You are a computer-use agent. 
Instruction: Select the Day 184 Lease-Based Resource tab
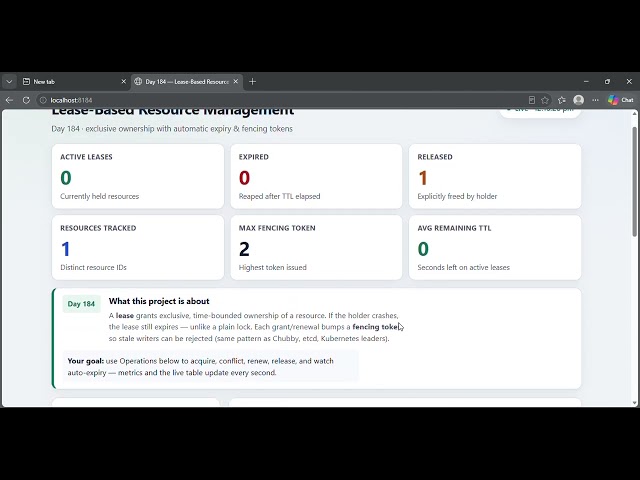coord(187,82)
